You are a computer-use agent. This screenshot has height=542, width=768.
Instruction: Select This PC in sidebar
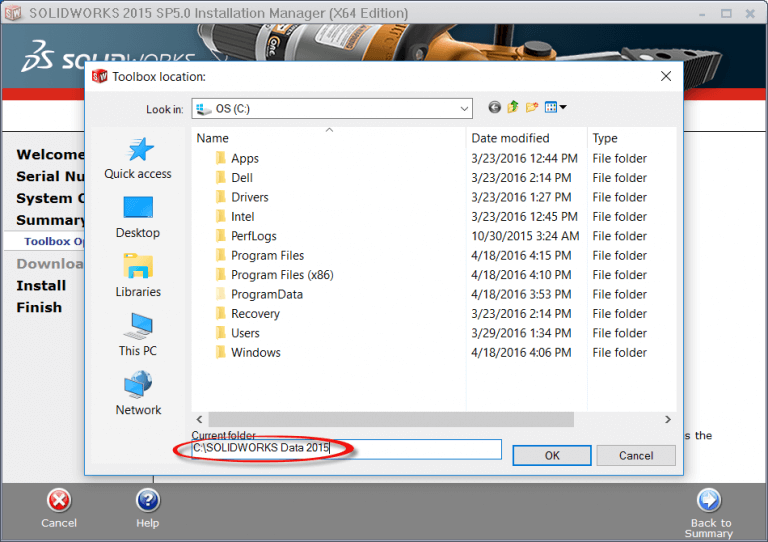click(x=138, y=335)
